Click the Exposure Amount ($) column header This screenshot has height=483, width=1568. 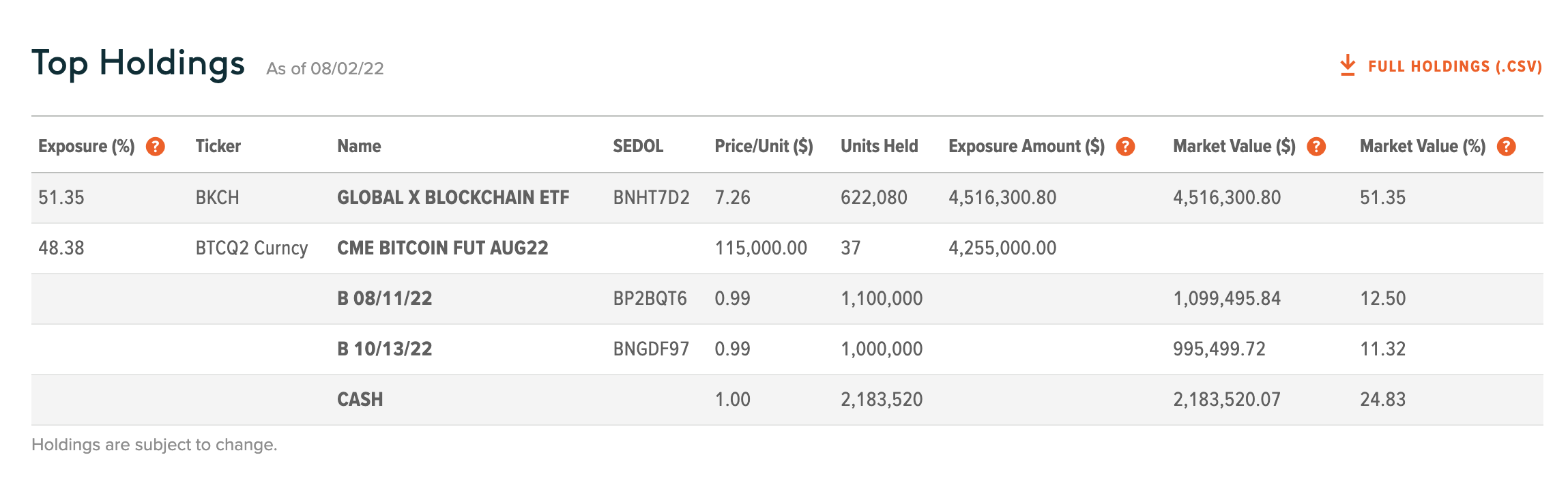pos(1026,147)
